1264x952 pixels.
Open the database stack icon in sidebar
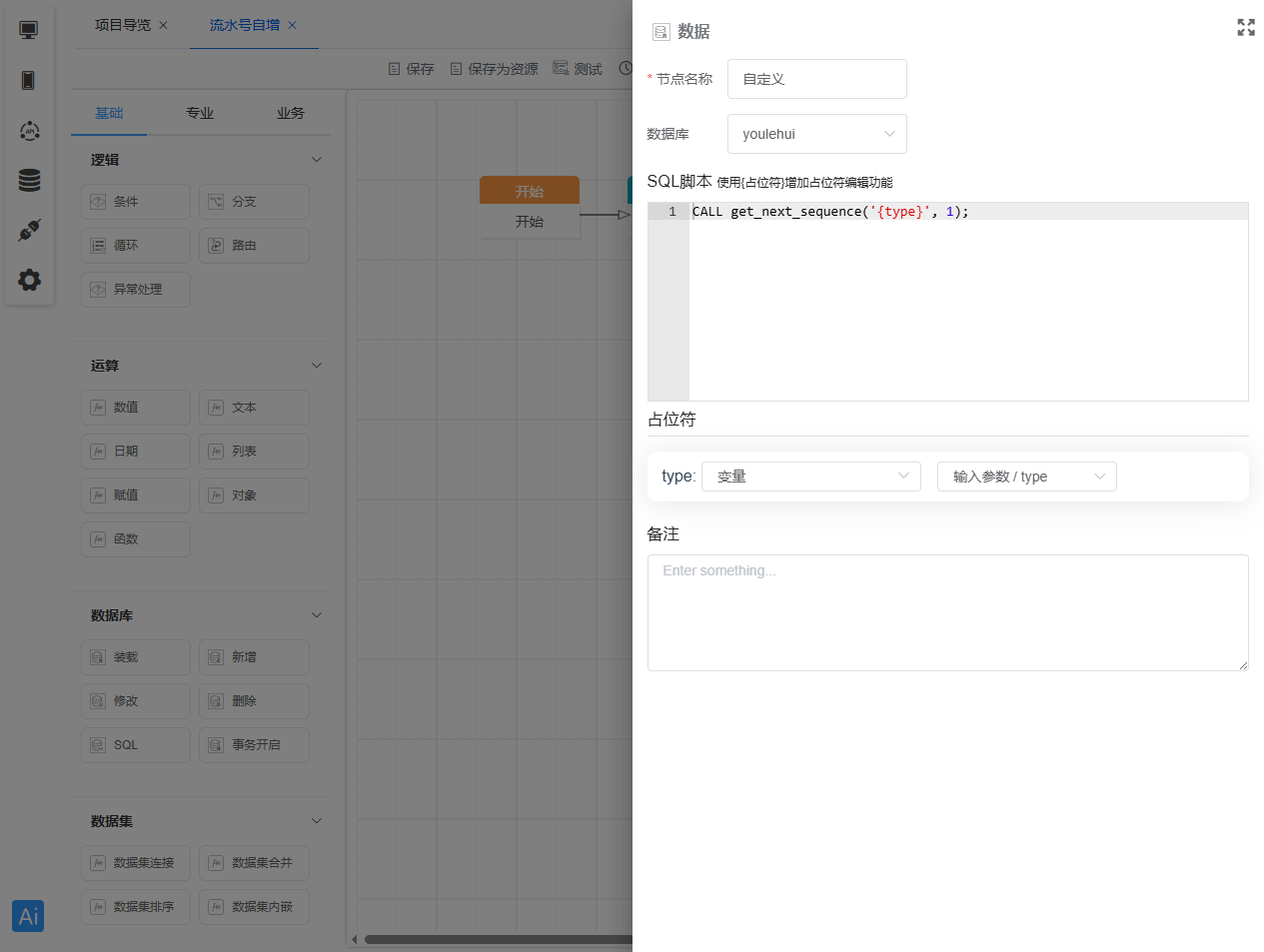[x=29, y=180]
